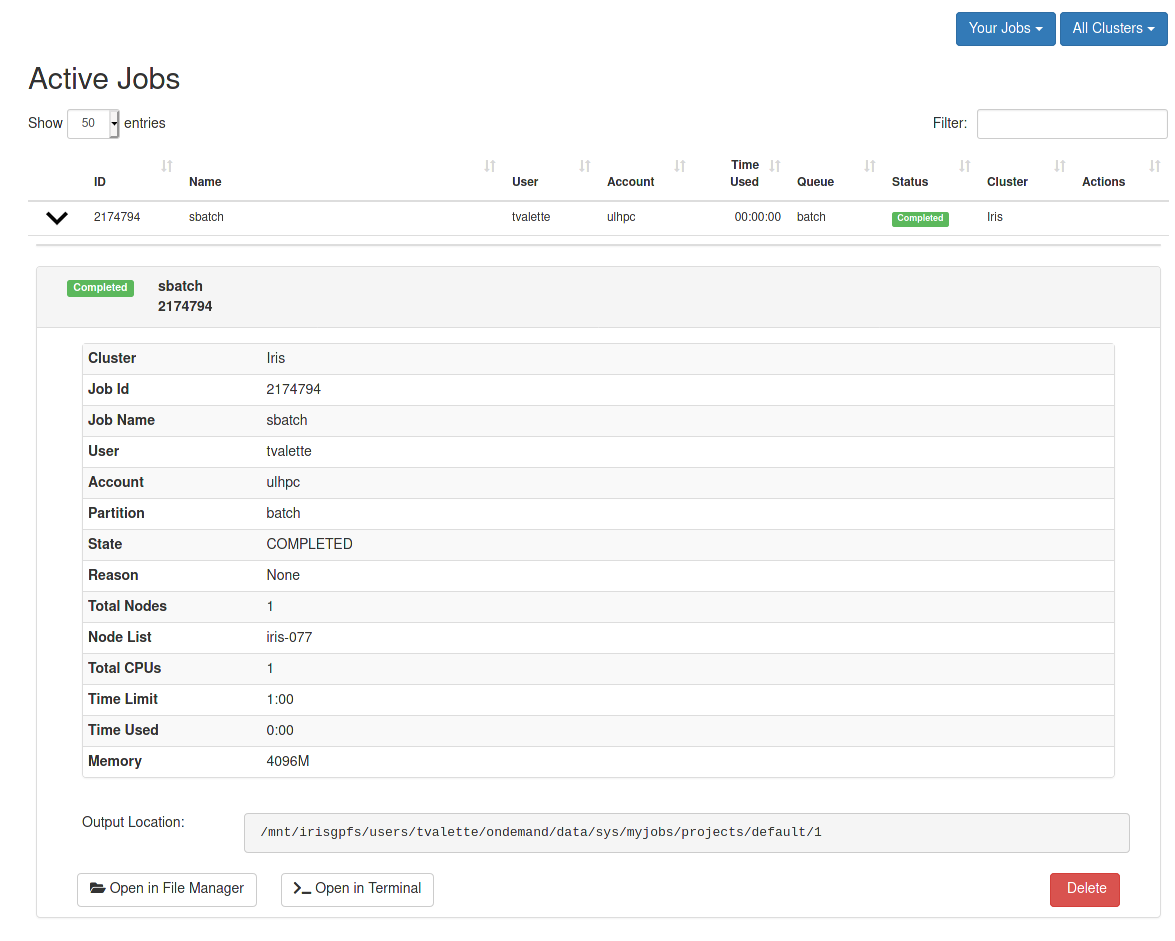The width and height of the screenshot is (1175, 941).
Task: Sort jobs by Queue column
Action: click(870, 166)
